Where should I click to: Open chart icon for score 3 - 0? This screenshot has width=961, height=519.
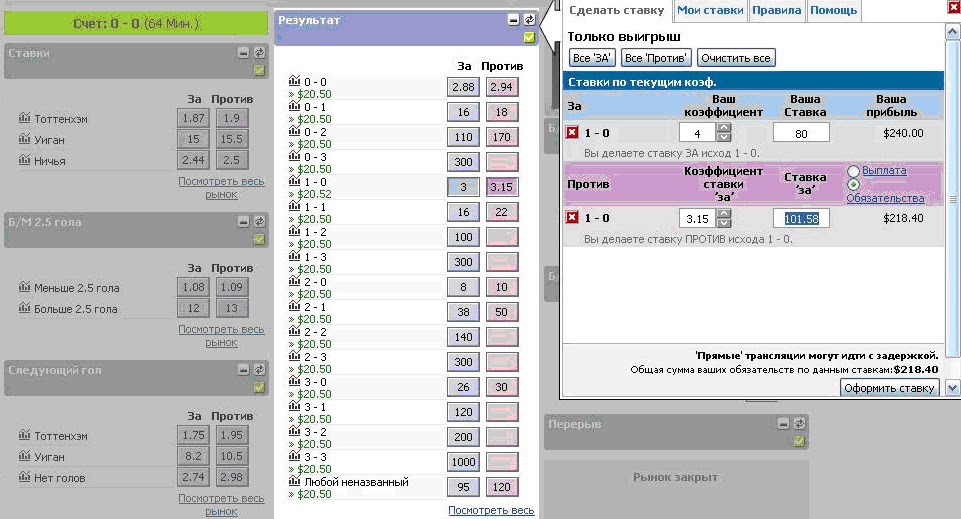tap(294, 381)
